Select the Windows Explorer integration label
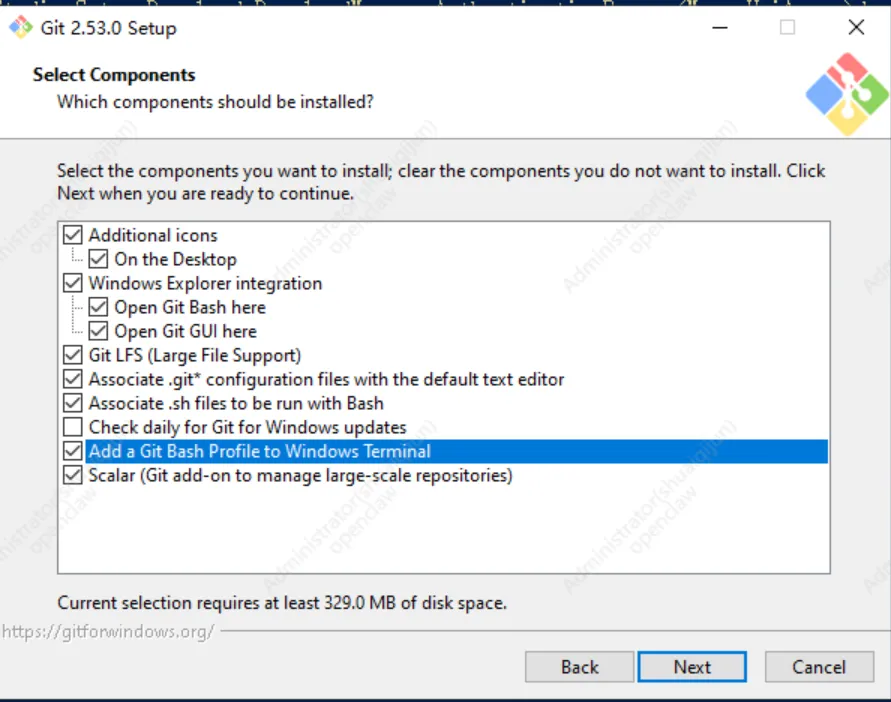The image size is (891, 702). click(205, 283)
